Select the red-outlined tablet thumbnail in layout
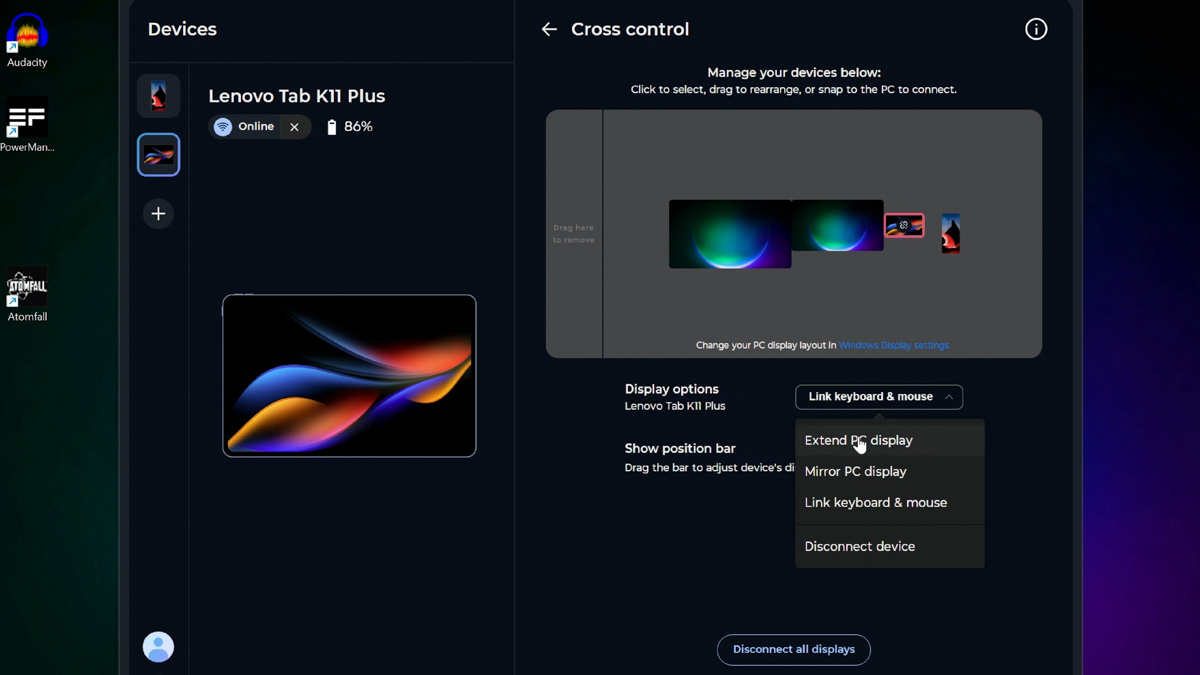 click(904, 225)
